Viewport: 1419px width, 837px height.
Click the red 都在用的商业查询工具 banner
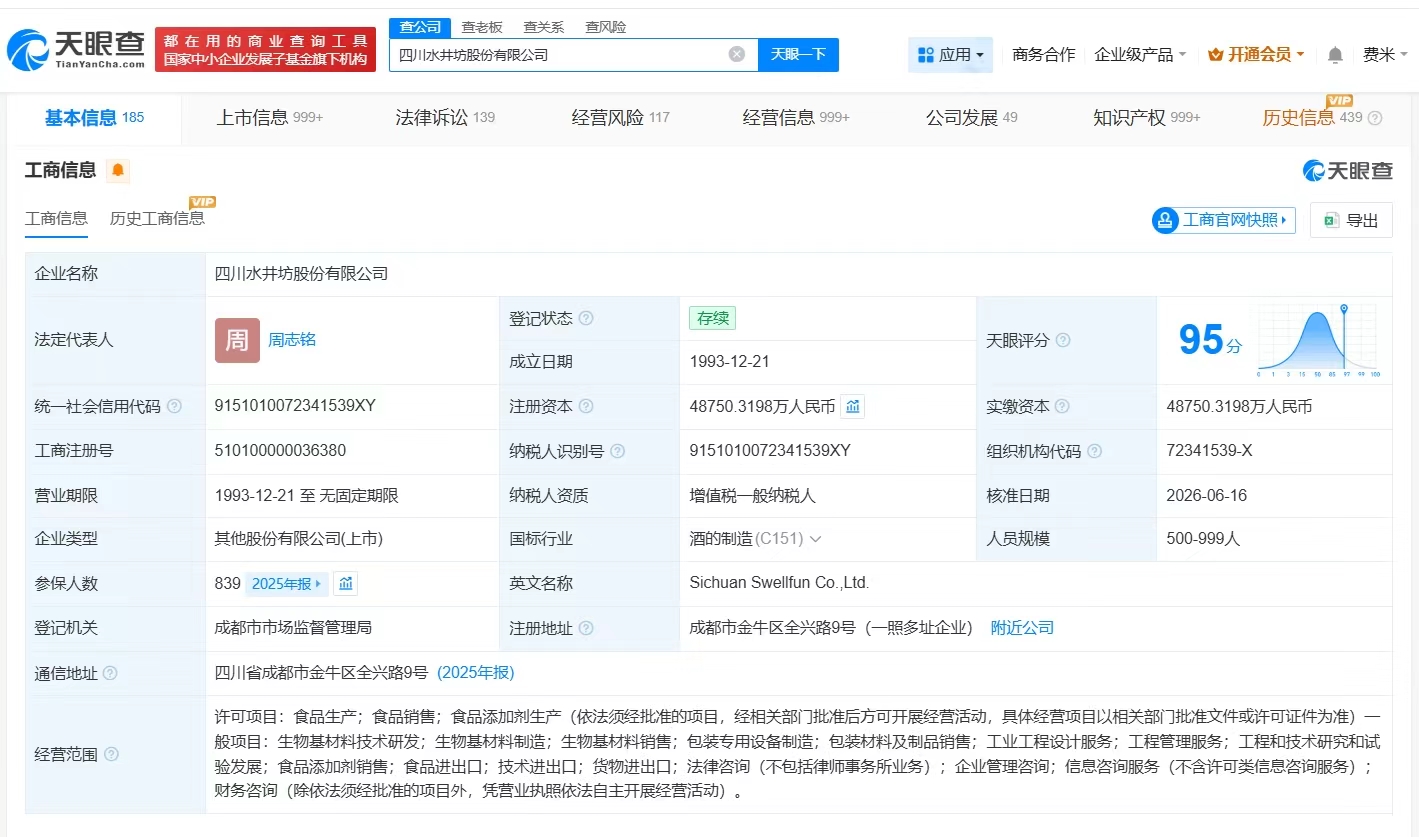(x=265, y=49)
